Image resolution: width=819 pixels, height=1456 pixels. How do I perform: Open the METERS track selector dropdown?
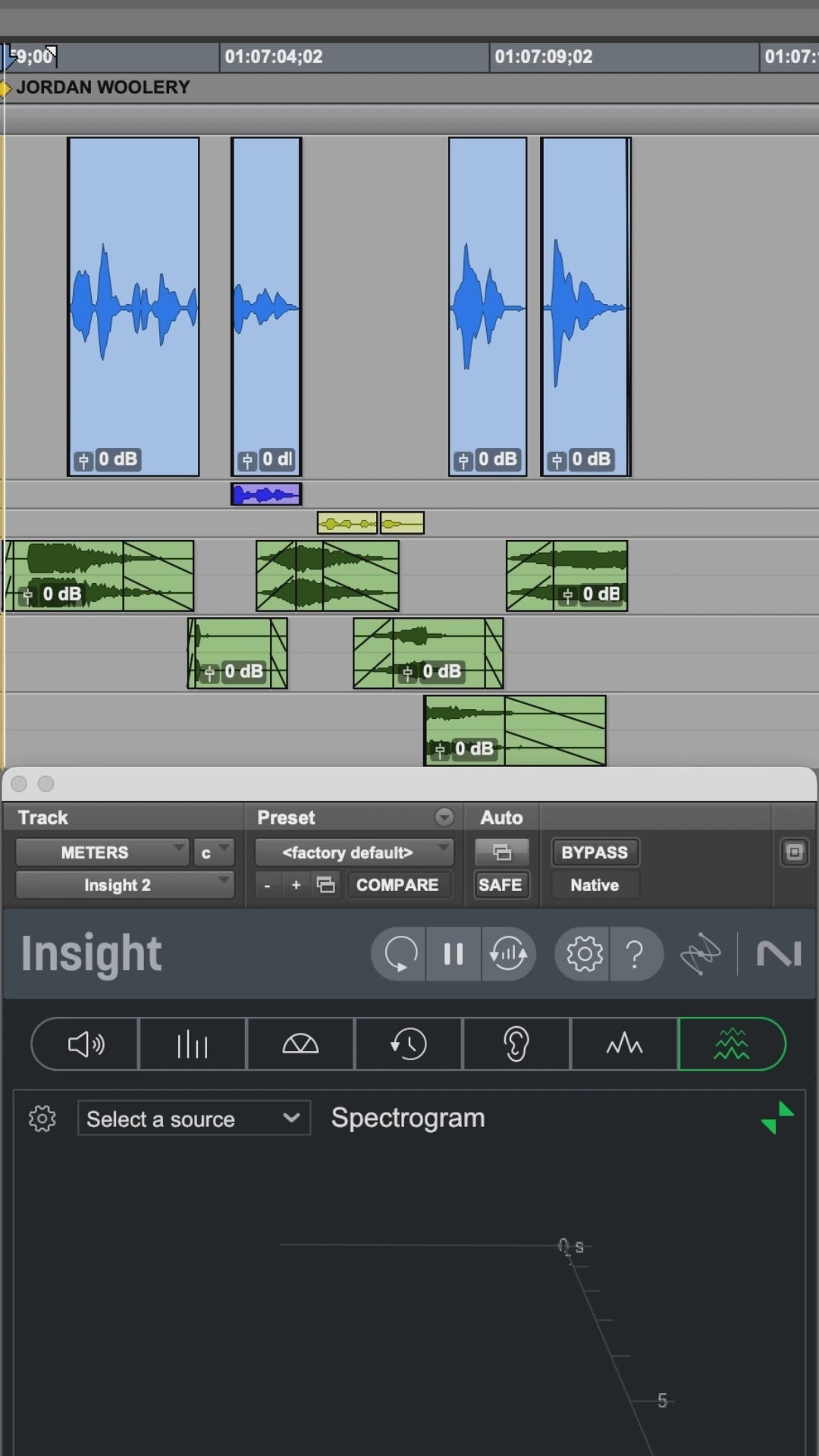pyautogui.click(x=102, y=852)
